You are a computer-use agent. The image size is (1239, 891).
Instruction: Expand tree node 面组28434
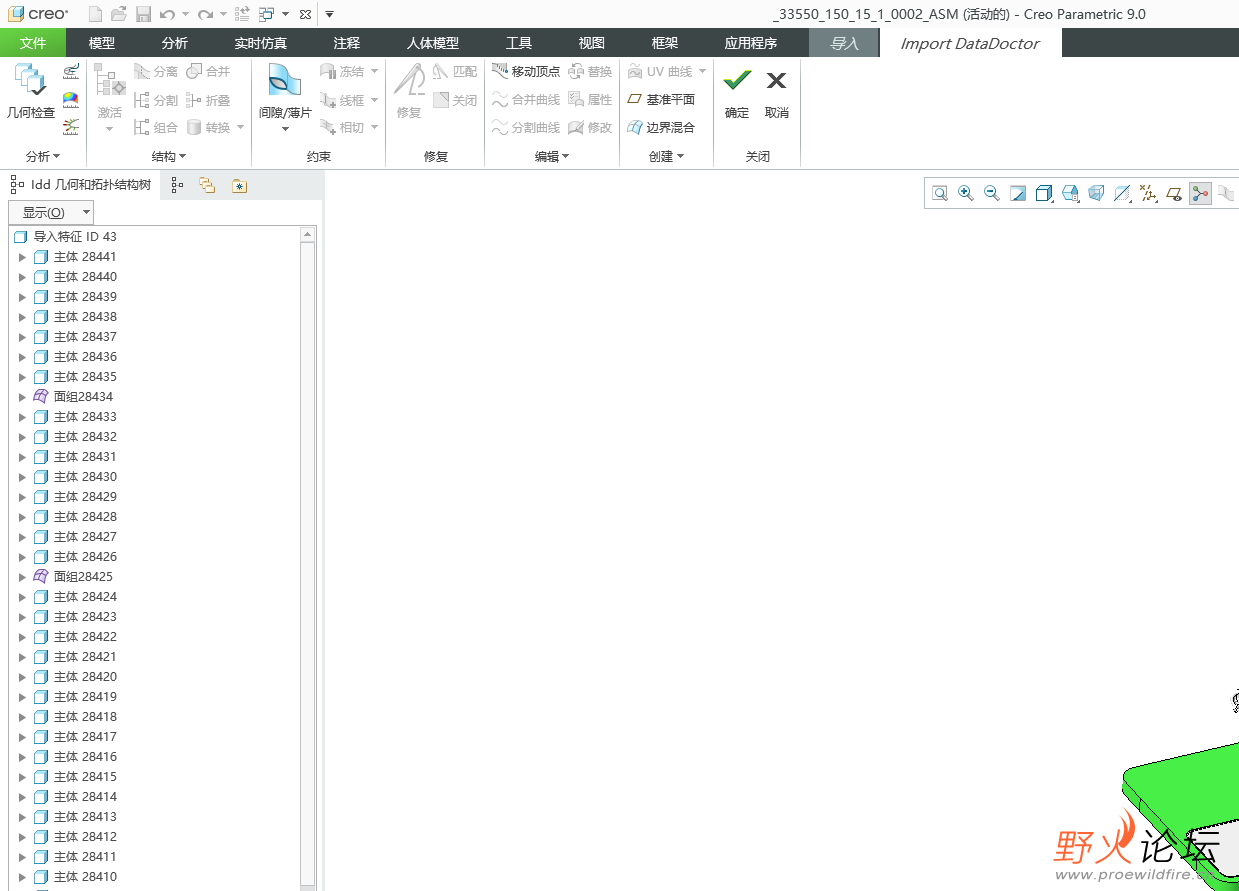point(23,397)
